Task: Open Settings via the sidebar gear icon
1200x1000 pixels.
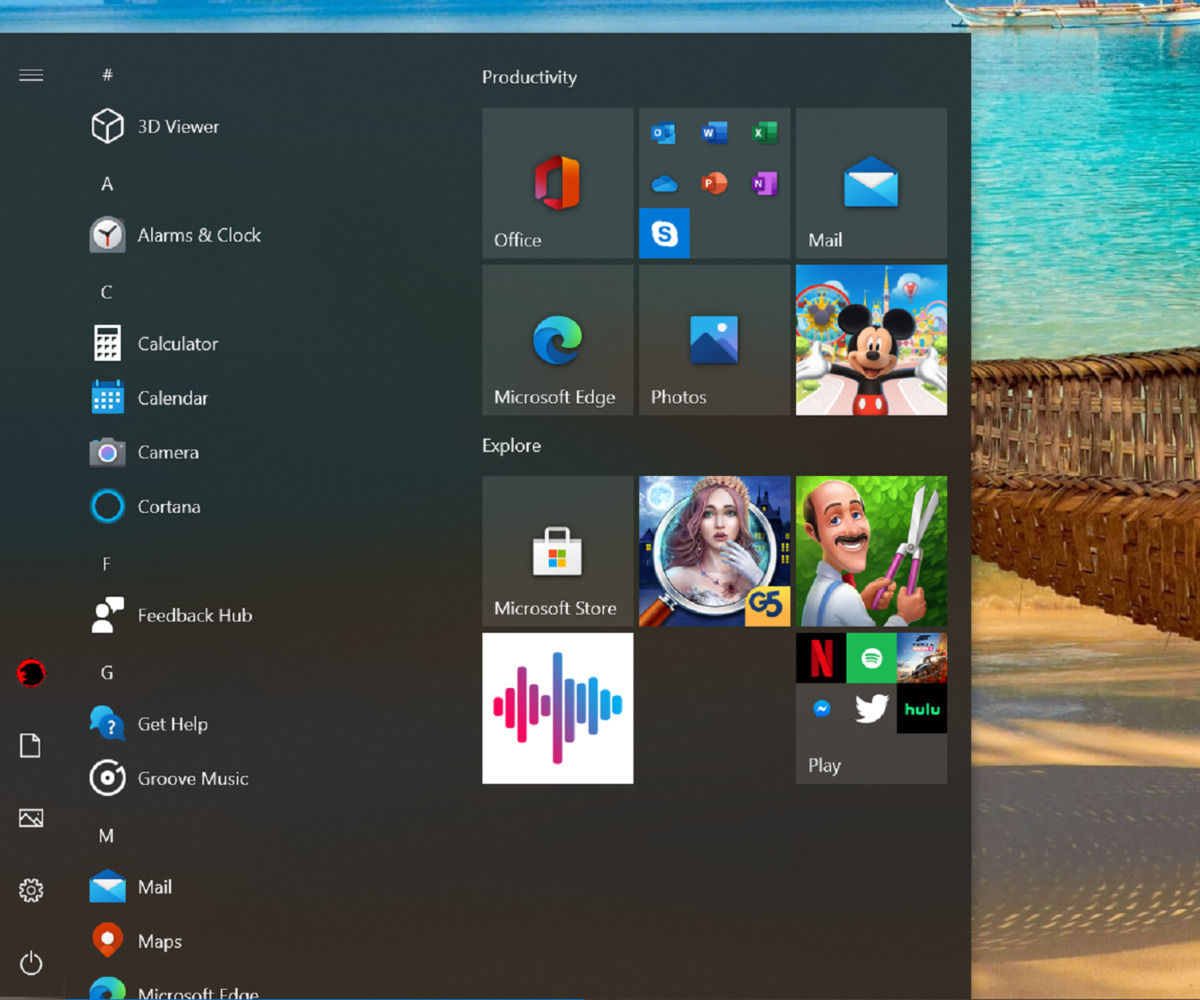Action: [30, 889]
